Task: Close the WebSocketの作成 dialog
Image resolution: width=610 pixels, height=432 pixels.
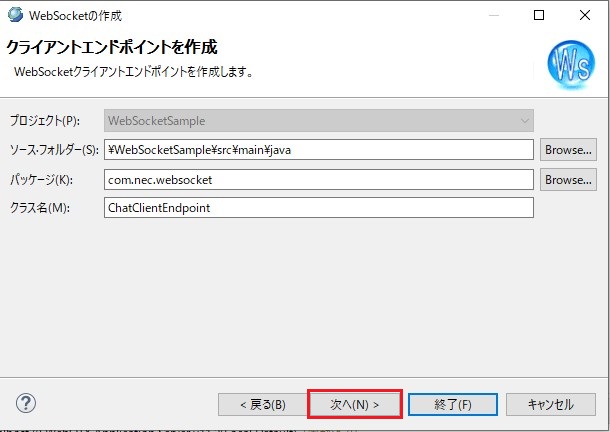Action: click(x=585, y=15)
